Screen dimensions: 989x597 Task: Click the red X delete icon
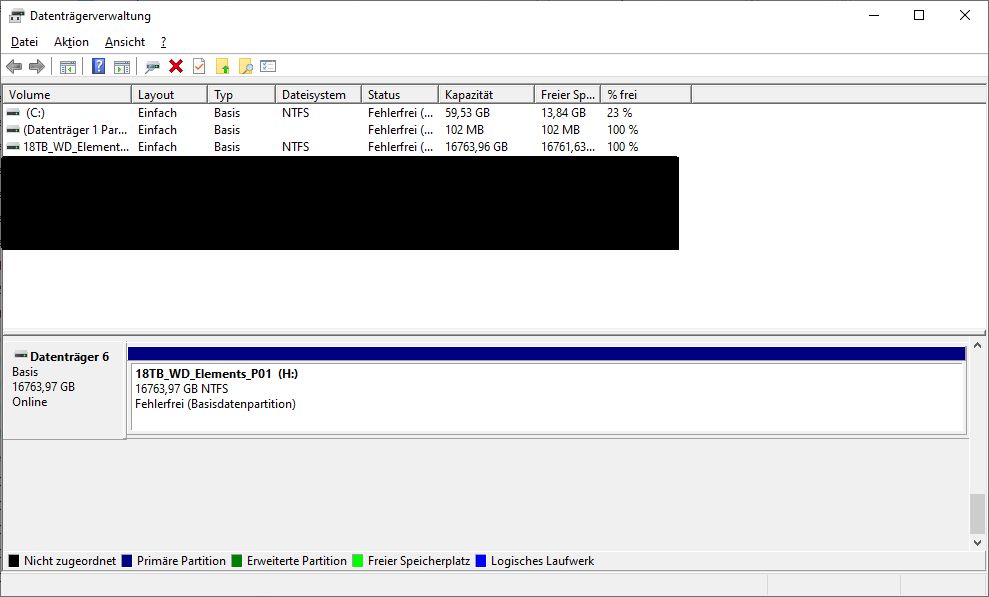(x=176, y=66)
